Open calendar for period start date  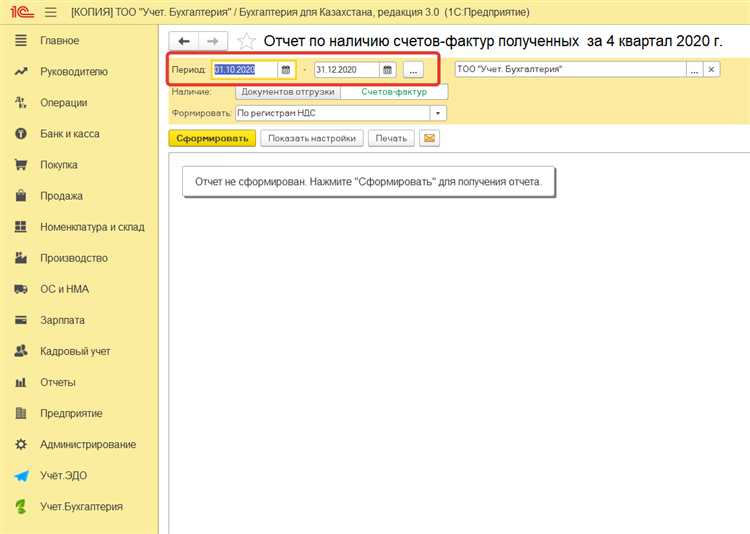click(x=286, y=70)
